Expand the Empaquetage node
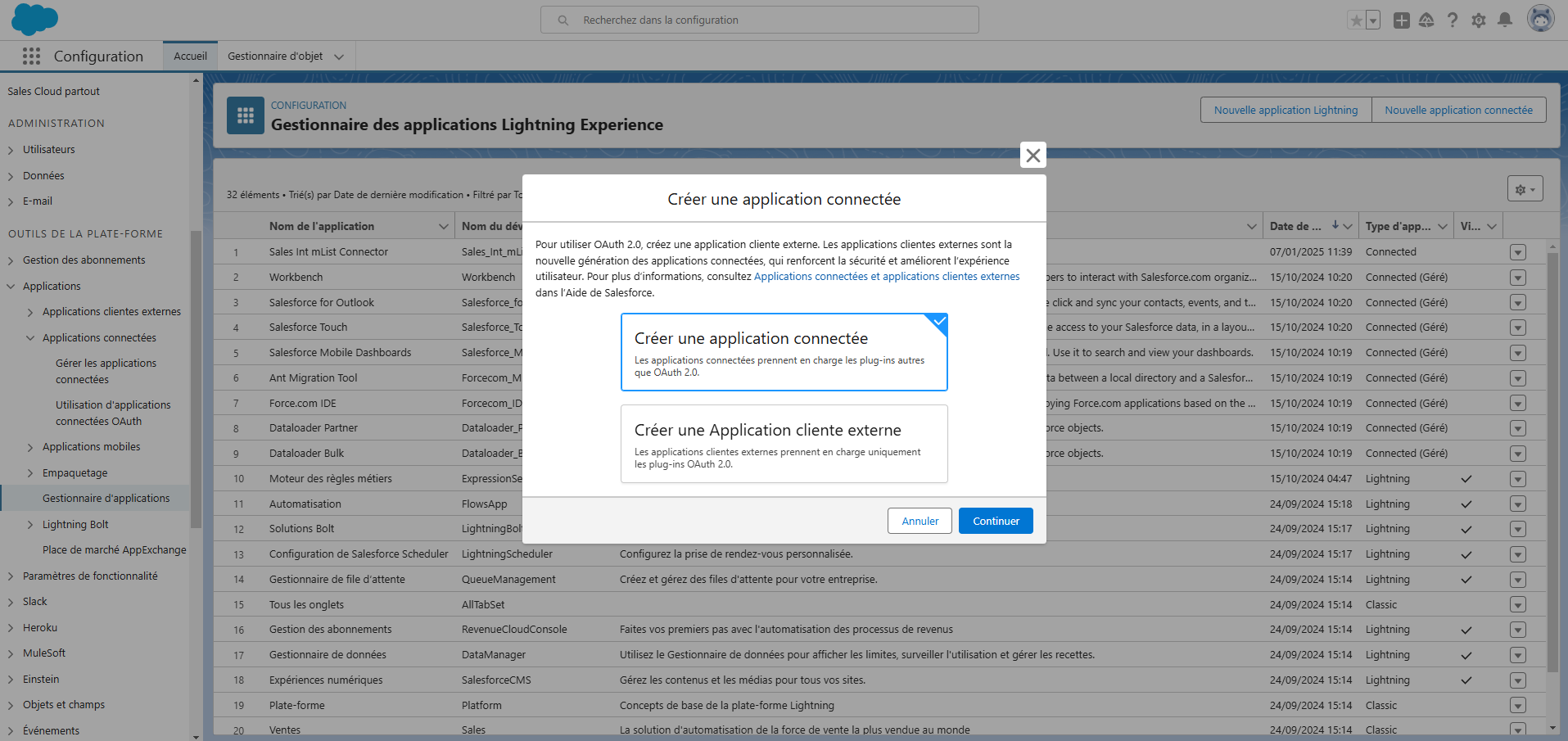 [x=30, y=473]
